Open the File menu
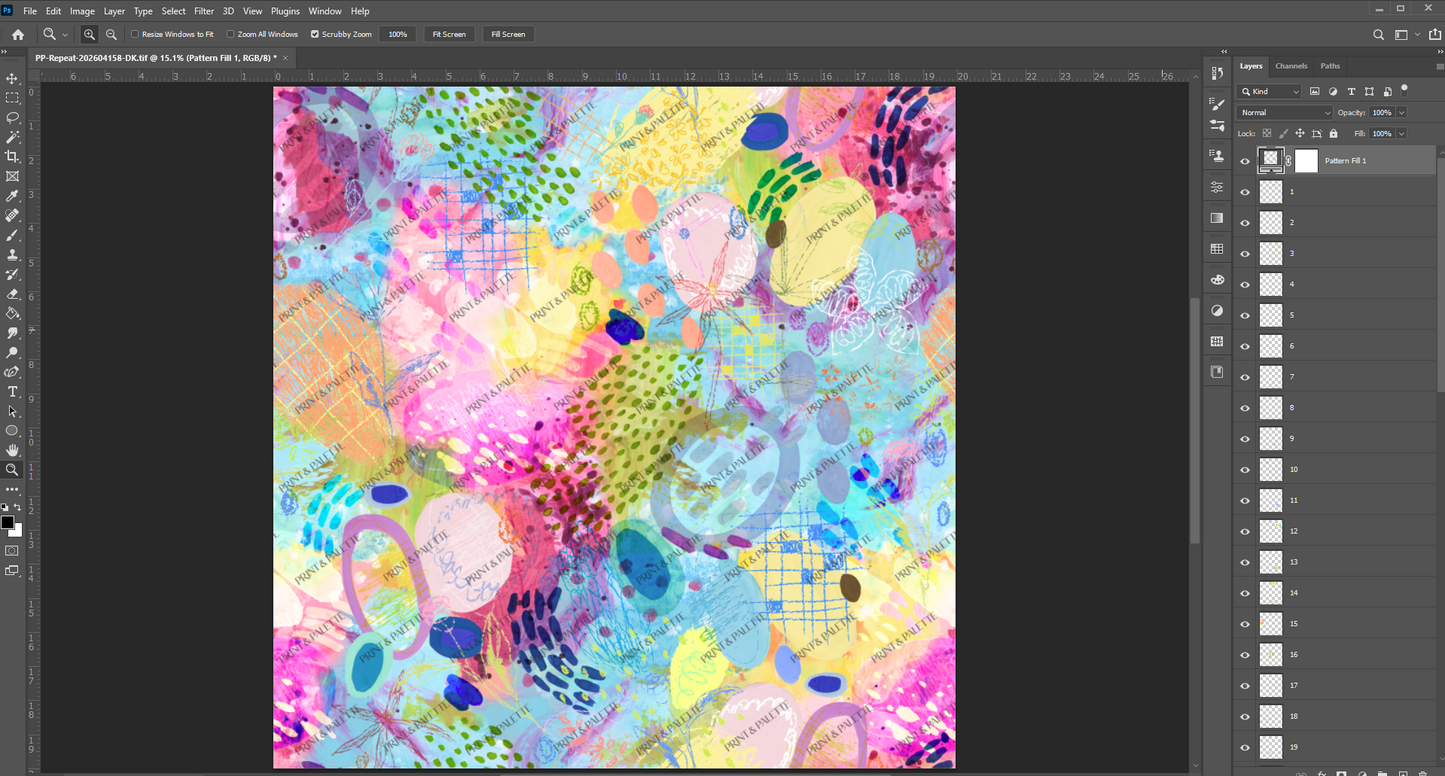Screen dimensions: 1445x776 click(30, 11)
